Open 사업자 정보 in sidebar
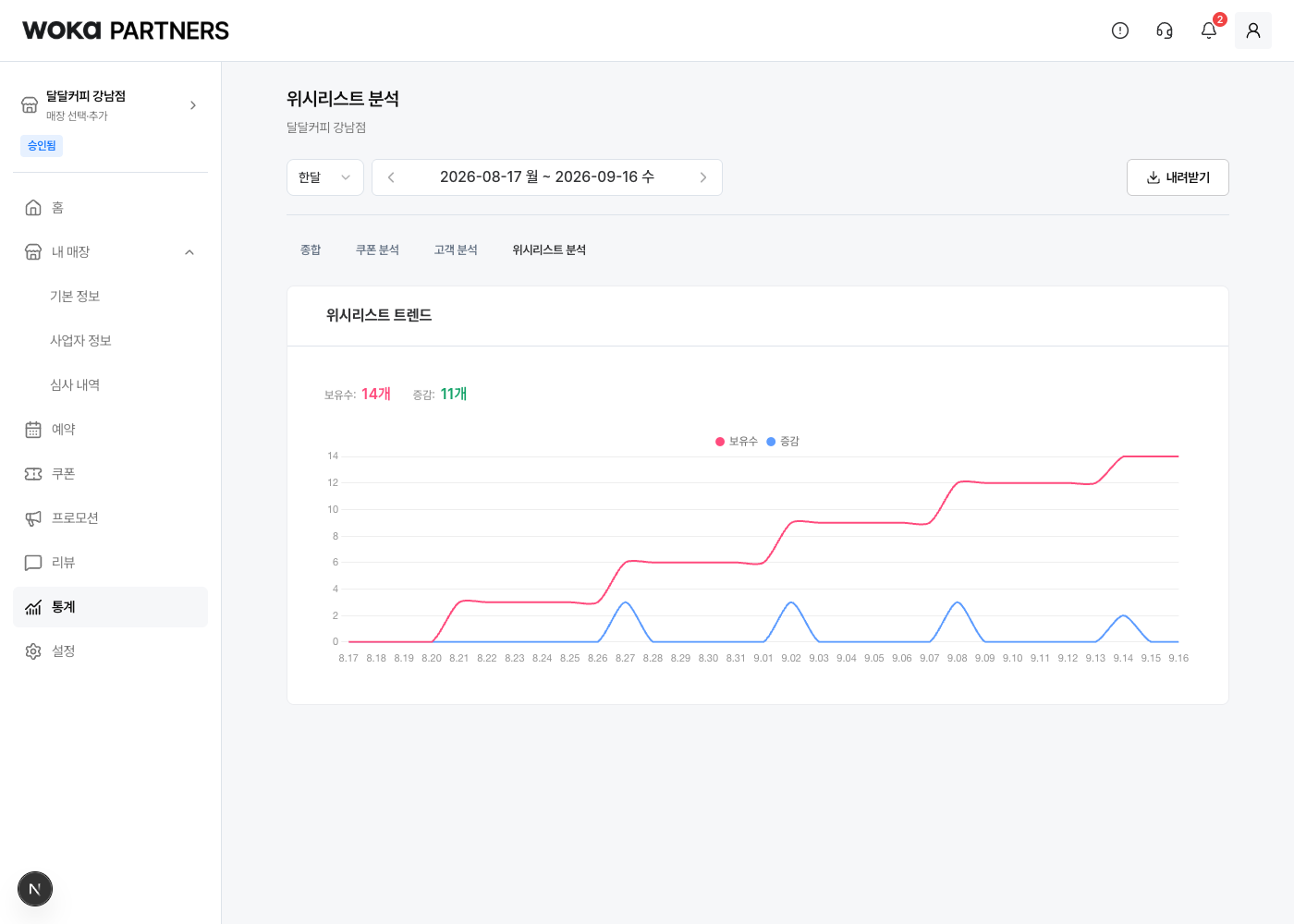This screenshot has width=1294, height=924. click(x=80, y=341)
